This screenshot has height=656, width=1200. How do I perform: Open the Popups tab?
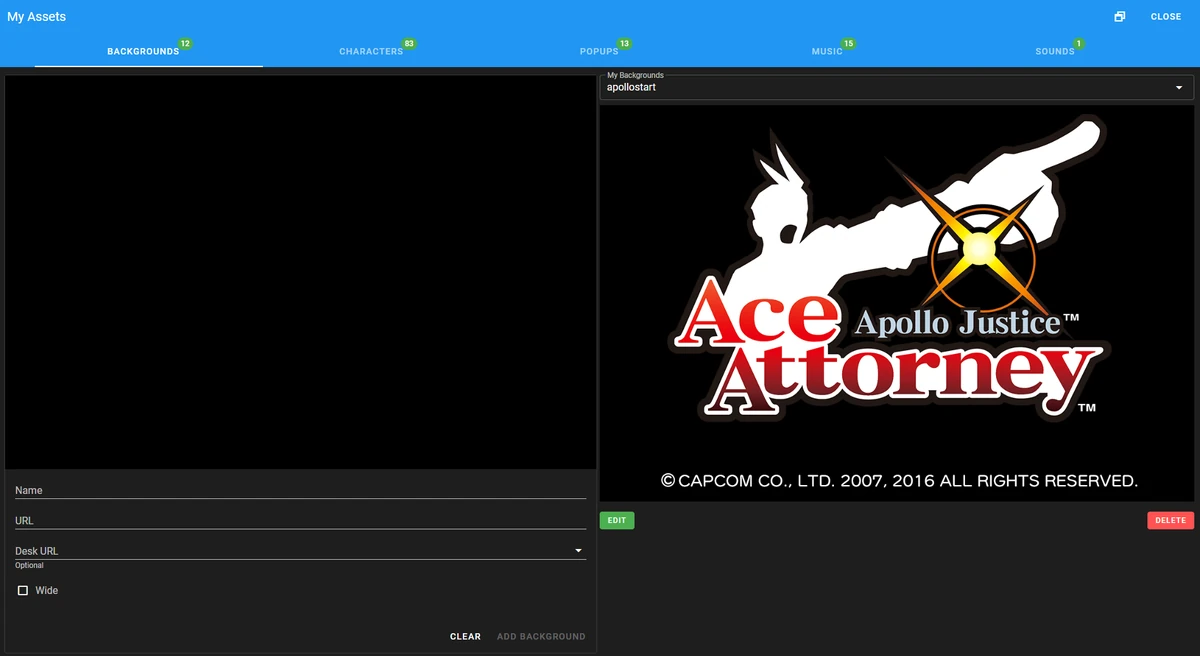597,51
